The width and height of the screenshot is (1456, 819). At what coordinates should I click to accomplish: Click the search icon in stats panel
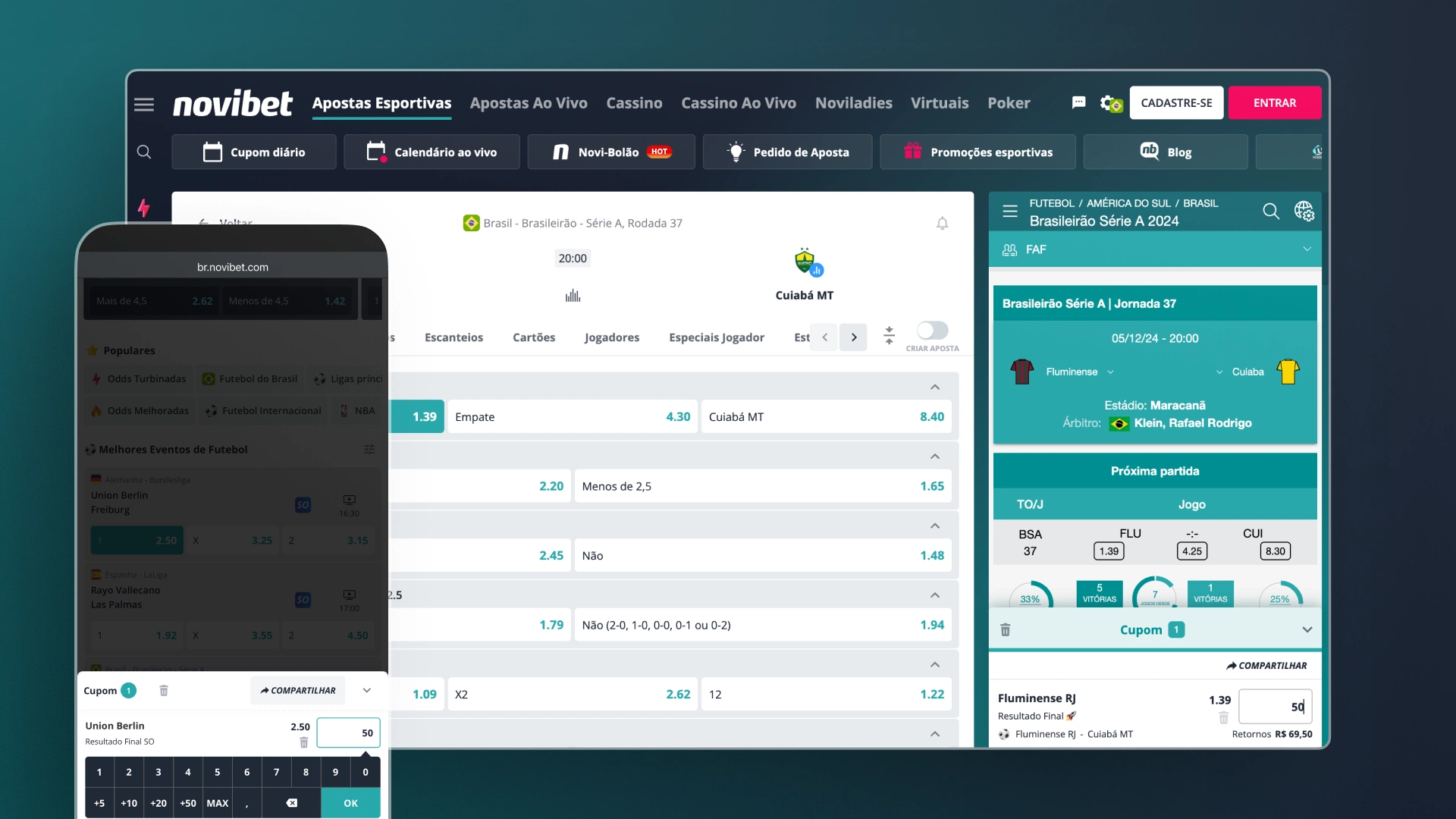pyautogui.click(x=1271, y=212)
